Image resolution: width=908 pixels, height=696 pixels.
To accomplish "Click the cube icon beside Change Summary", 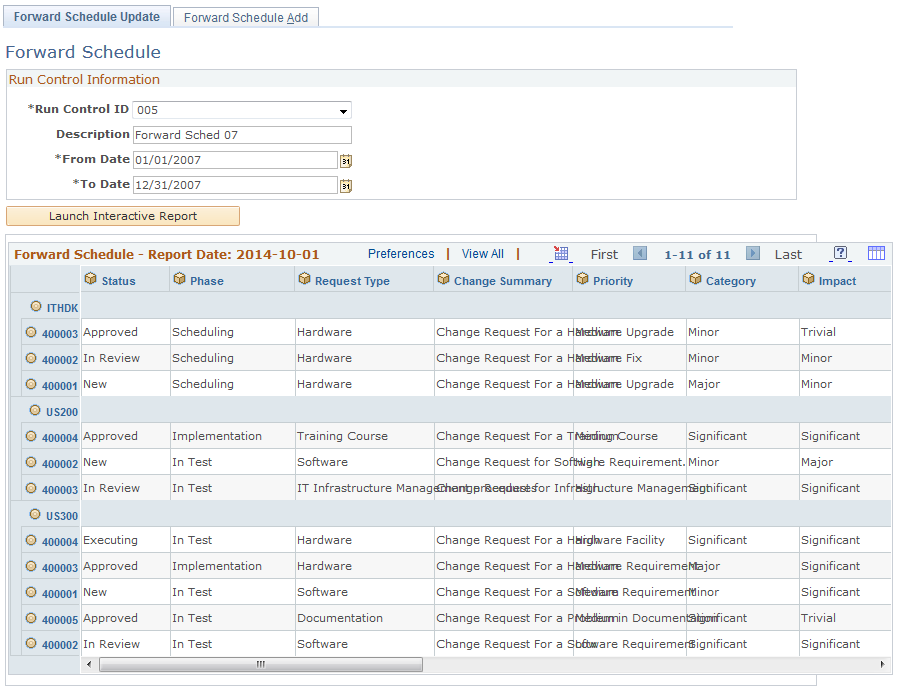I will click(x=444, y=279).
